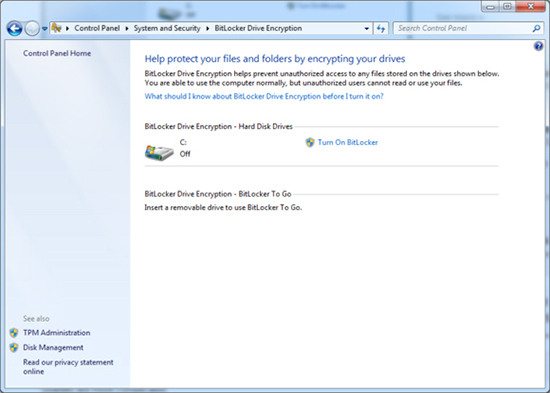Open the 'What should I know about BitLocker' link
The width and height of the screenshot is (550, 393).
pyautogui.click(x=264, y=96)
